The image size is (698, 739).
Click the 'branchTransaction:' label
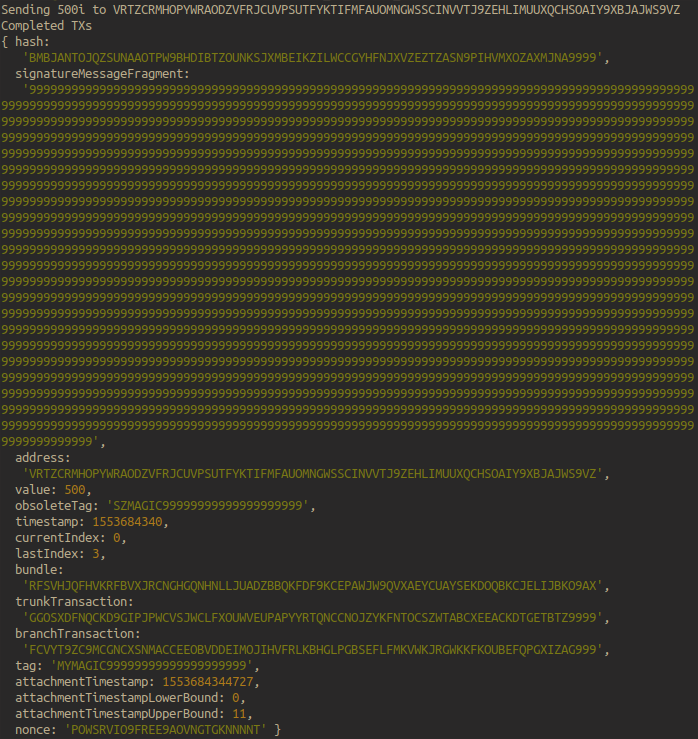coord(78,634)
